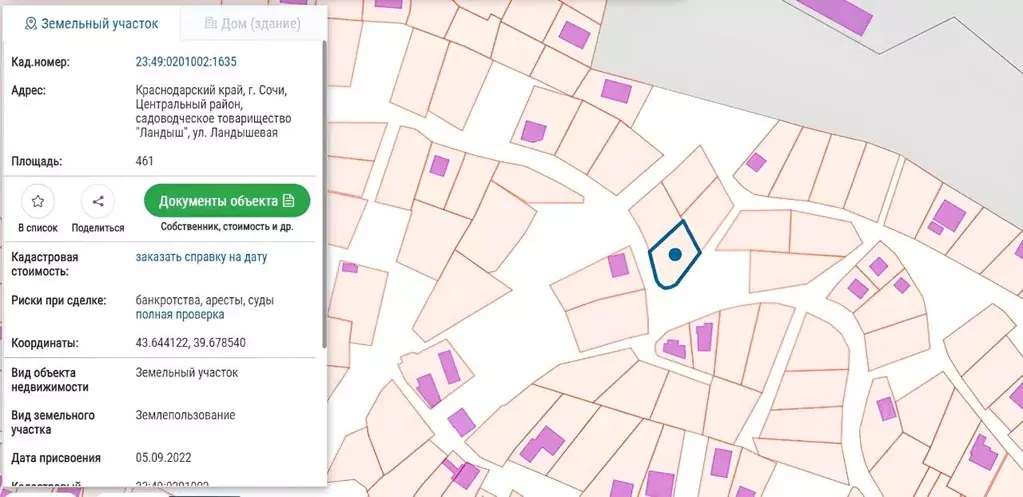Click the Вид объекта недвижимости label
Screen dimensions: 1023x497
click(x=50, y=380)
